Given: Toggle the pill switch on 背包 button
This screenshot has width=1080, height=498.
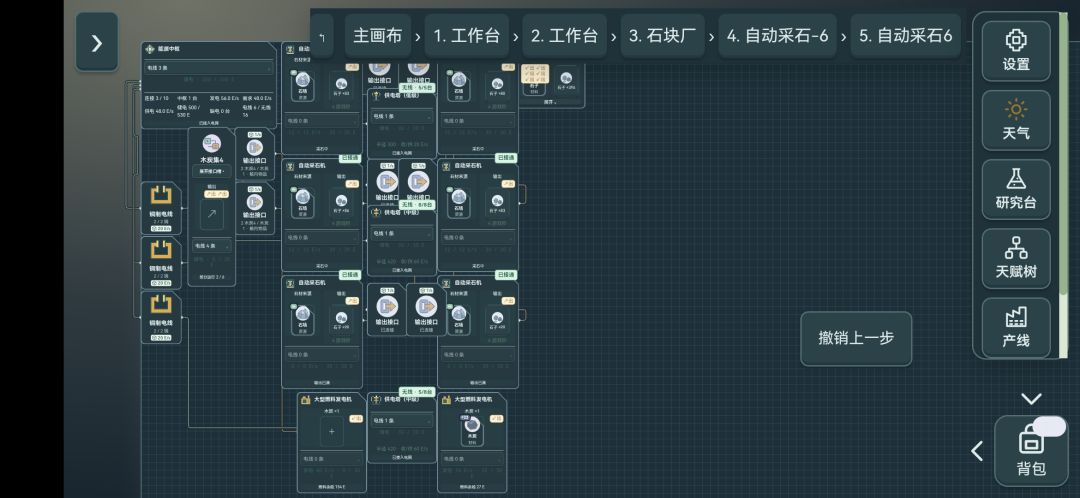Looking at the screenshot, I should point(1049,426).
